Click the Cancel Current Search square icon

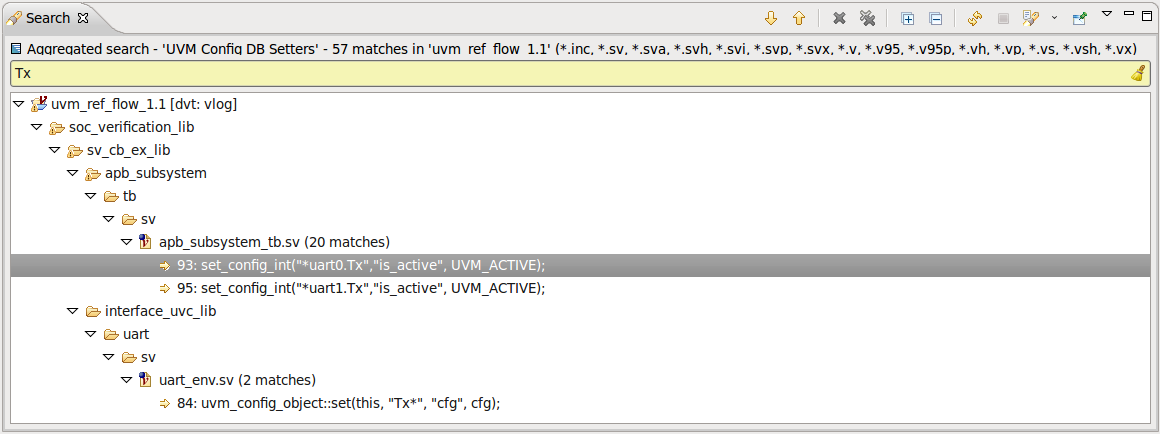1003,18
